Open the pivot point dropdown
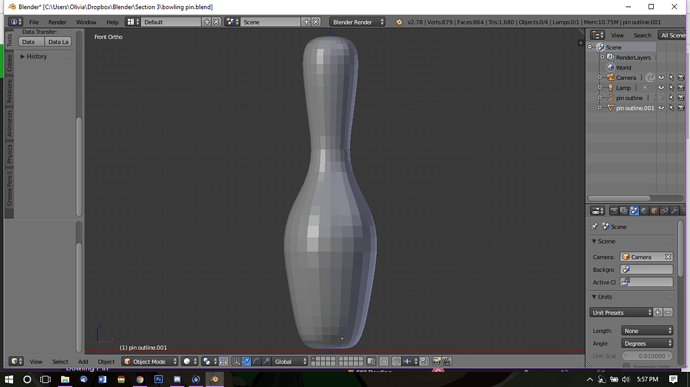The height and width of the screenshot is (387, 690). coord(209,361)
